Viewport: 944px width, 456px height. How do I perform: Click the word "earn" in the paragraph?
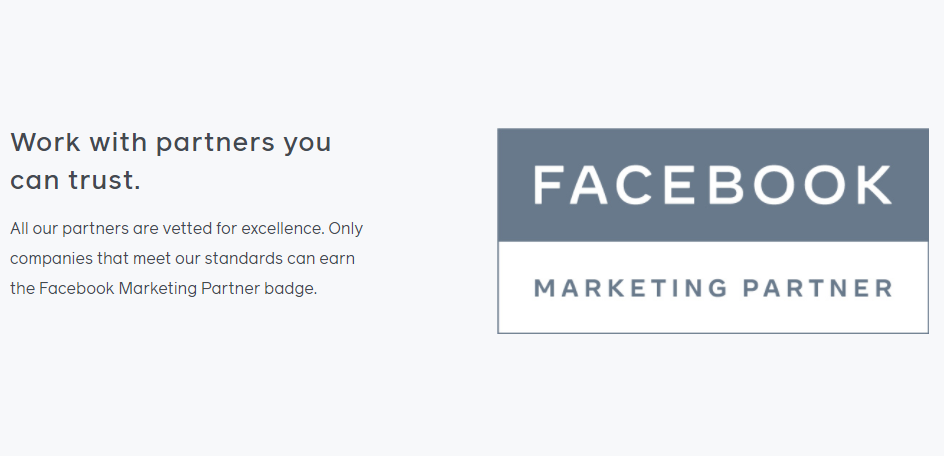(338, 259)
